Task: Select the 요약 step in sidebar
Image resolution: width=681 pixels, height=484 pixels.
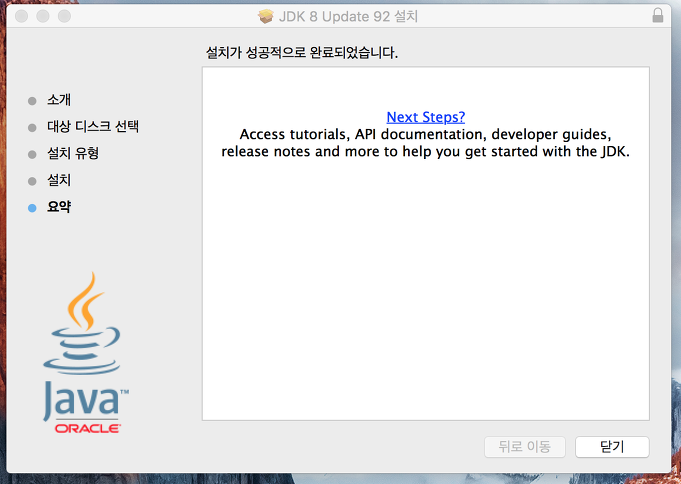Action: coord(59,207)
